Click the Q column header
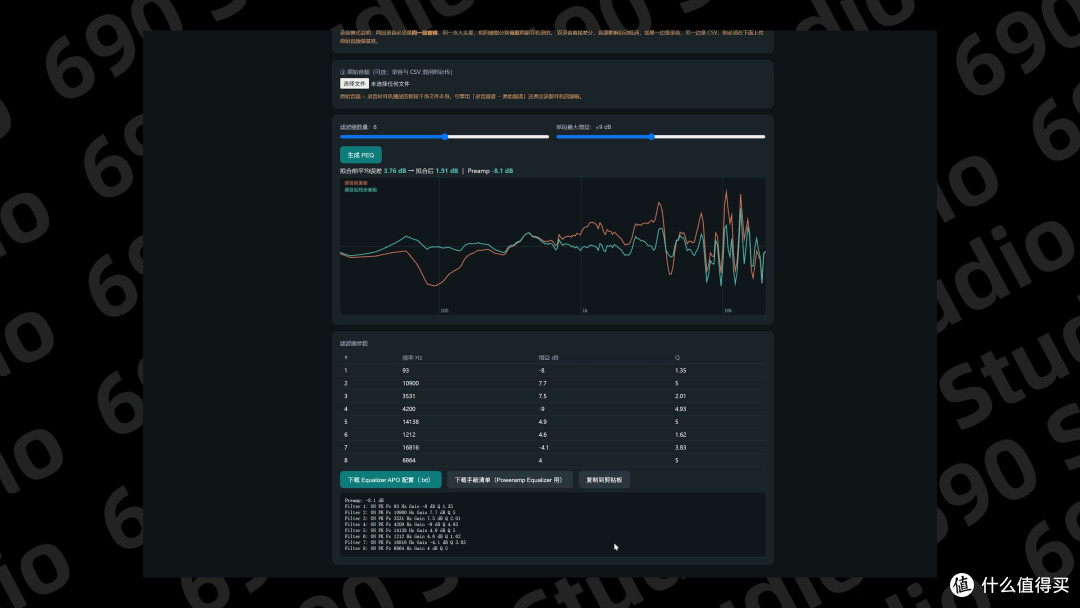The width and height of the screenshot is (1080, 608). [677, 357]
